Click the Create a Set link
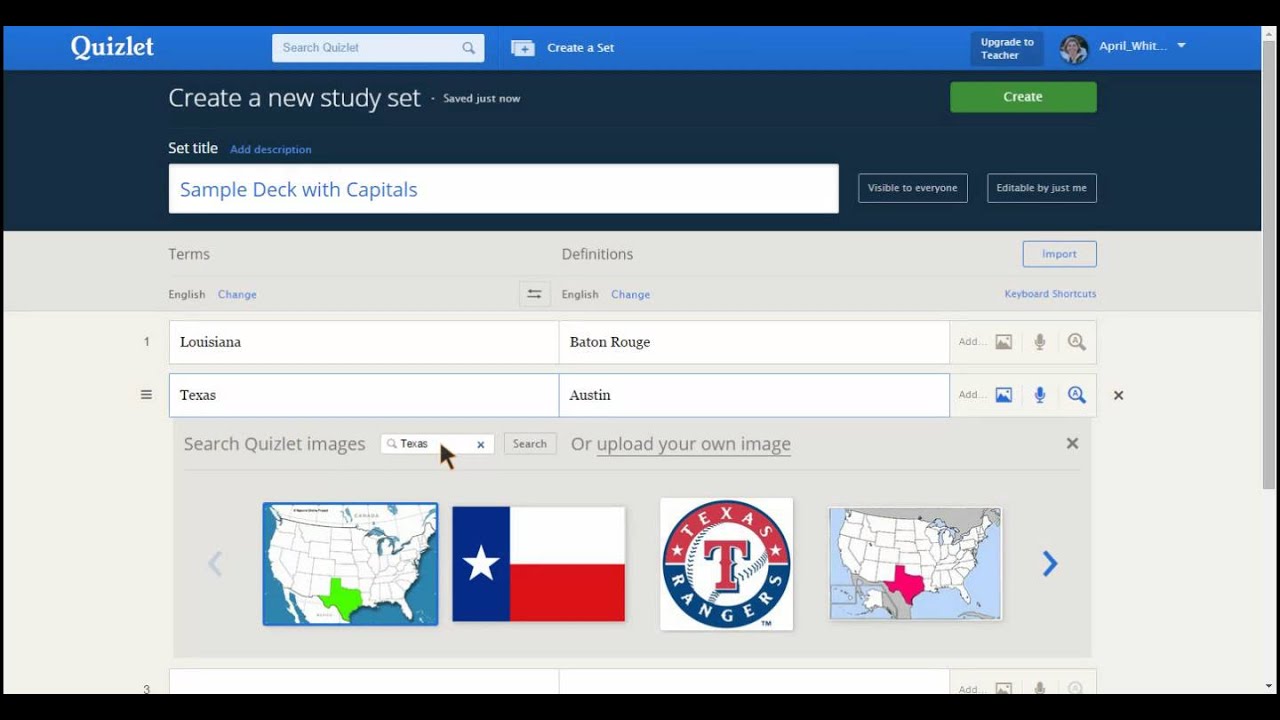This screenshot has height=720, width=1280. click(581, 48)
